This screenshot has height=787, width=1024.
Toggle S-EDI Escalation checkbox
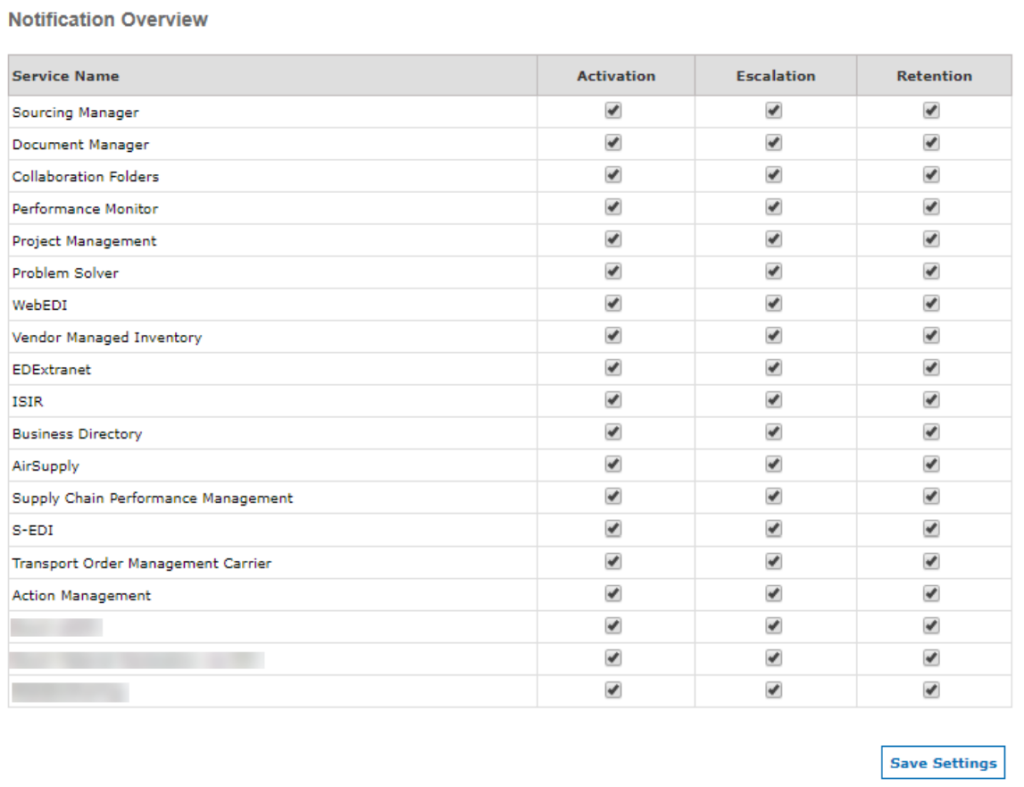(x=773, y=528)
